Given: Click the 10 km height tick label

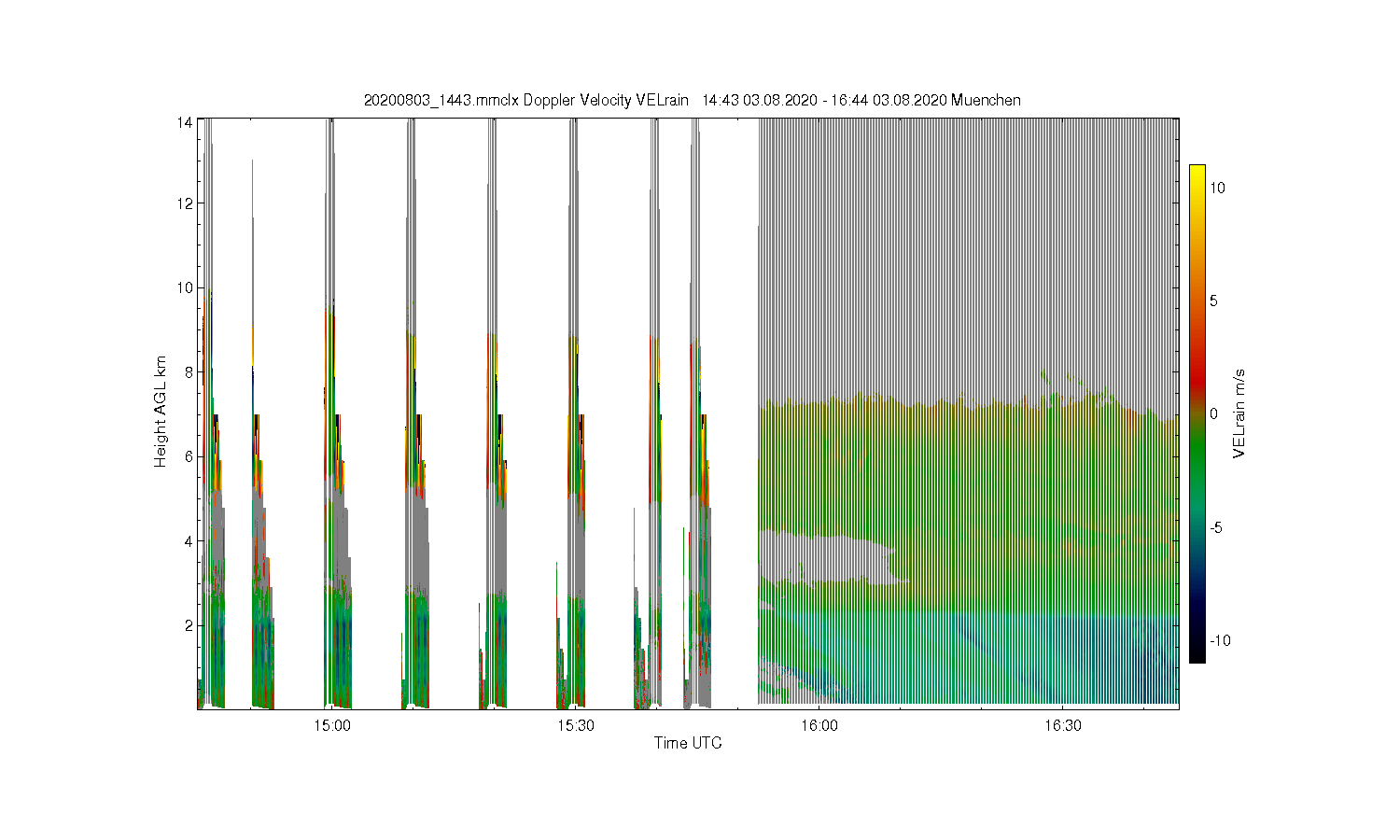Looking at the screenshot, I should (x=186, y=287).
